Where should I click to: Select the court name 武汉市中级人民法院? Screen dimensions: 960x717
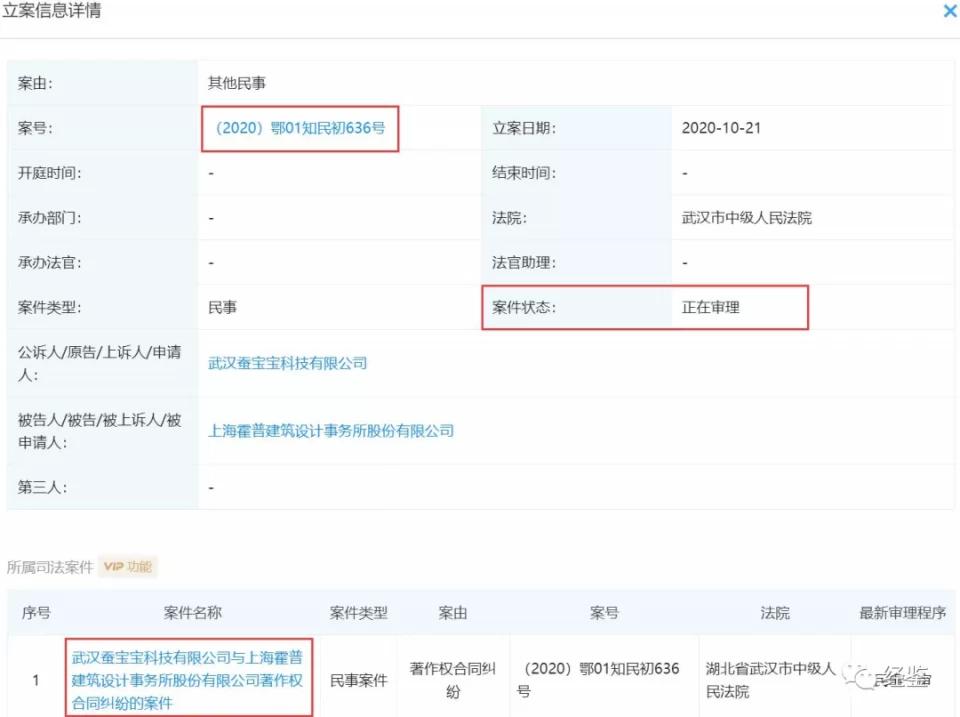[x=747, y=218]
